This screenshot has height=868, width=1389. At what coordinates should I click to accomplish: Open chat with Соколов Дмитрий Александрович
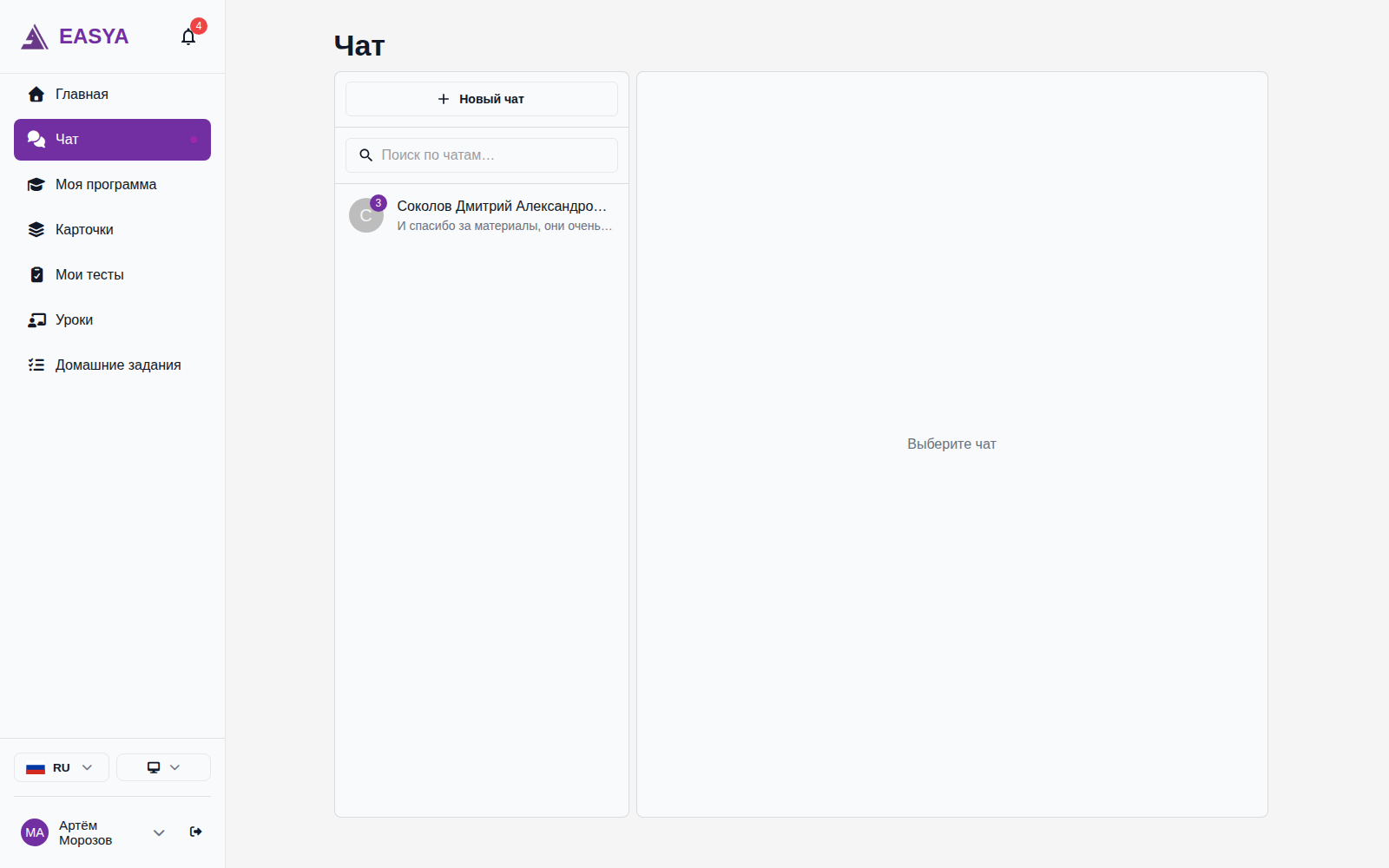[x=482, y=215]
